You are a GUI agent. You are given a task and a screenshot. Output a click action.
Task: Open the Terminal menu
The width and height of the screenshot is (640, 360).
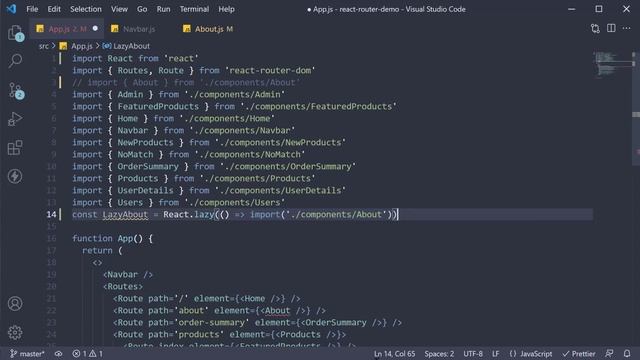coord(194,9)
